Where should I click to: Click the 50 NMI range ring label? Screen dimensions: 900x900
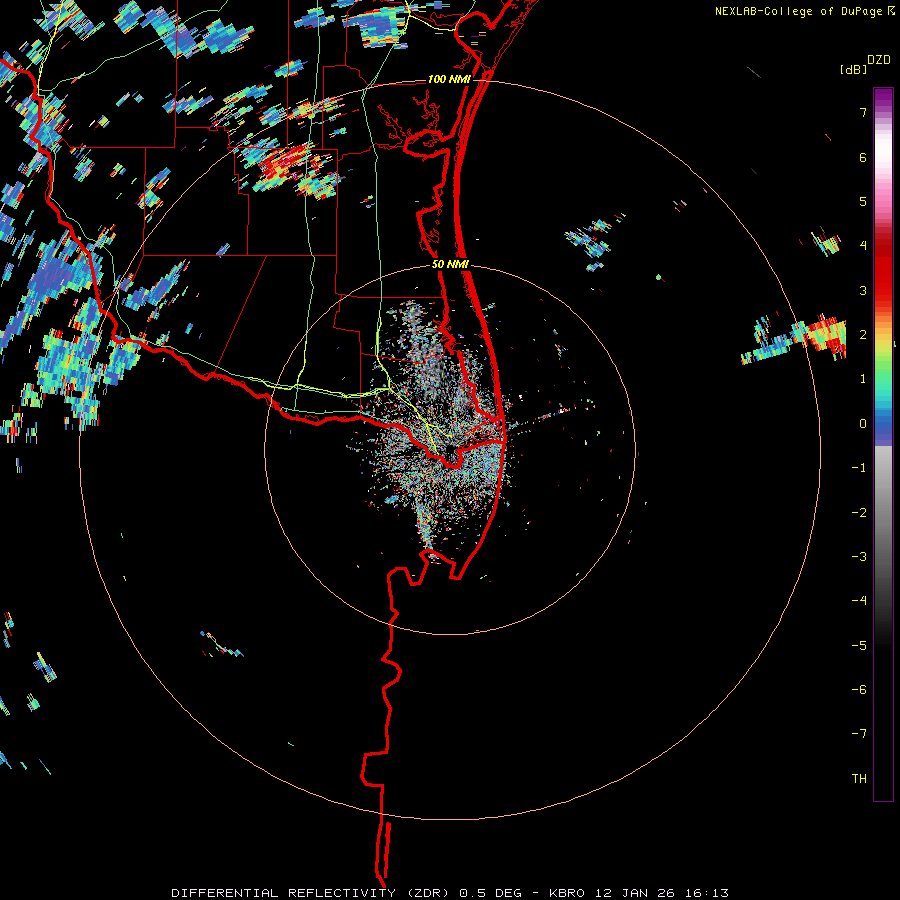click(x=450, y=264)
